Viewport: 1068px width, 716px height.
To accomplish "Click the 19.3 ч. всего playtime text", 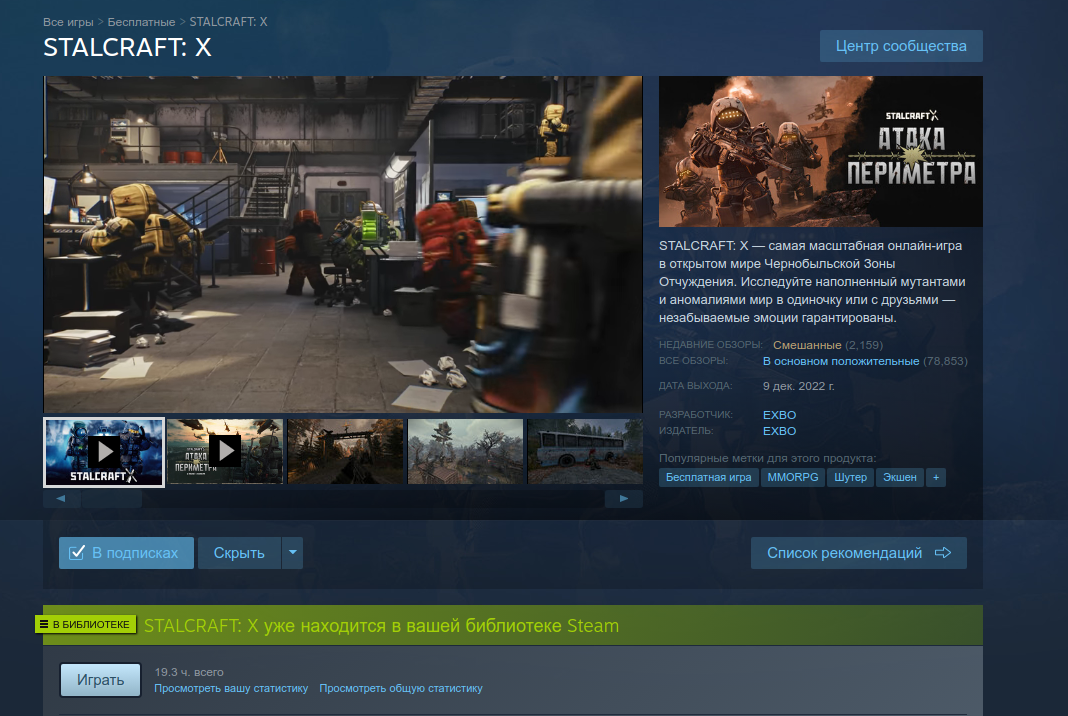I will point(189,672).
